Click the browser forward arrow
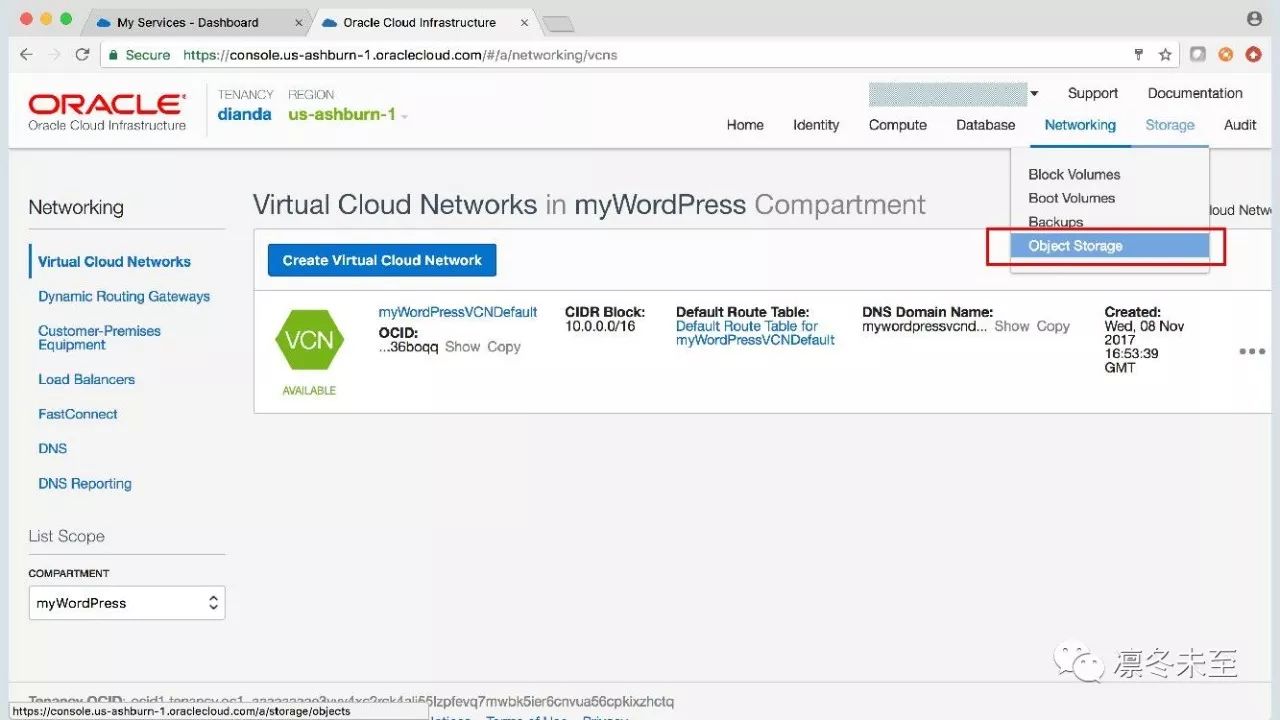The height and width of the screenshot is (720, 1280). click(x=55, y=55)
